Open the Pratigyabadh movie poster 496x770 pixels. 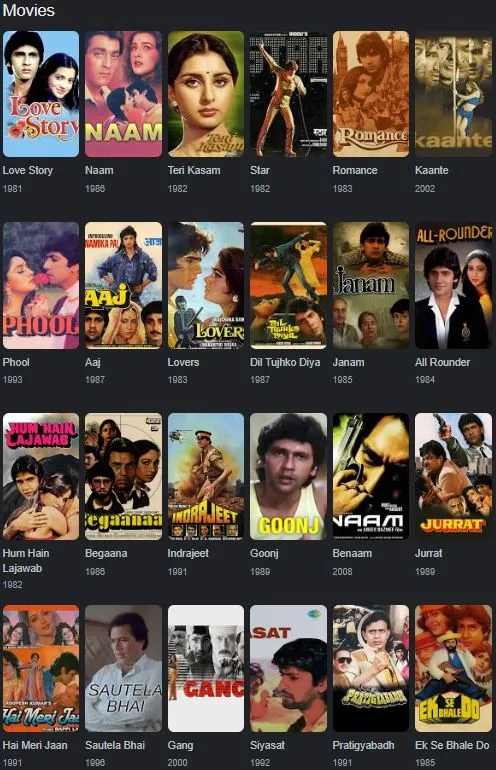pos(371,668)
